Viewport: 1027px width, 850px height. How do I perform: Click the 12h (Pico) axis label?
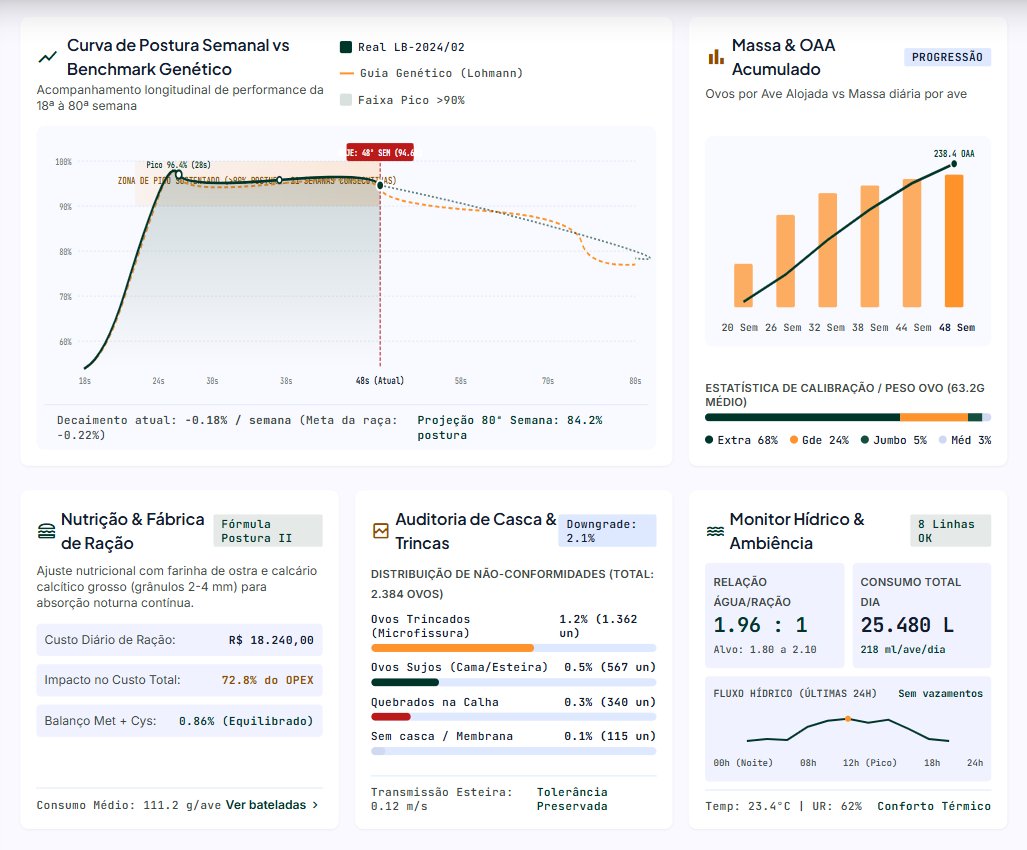[x=870, y=763]
